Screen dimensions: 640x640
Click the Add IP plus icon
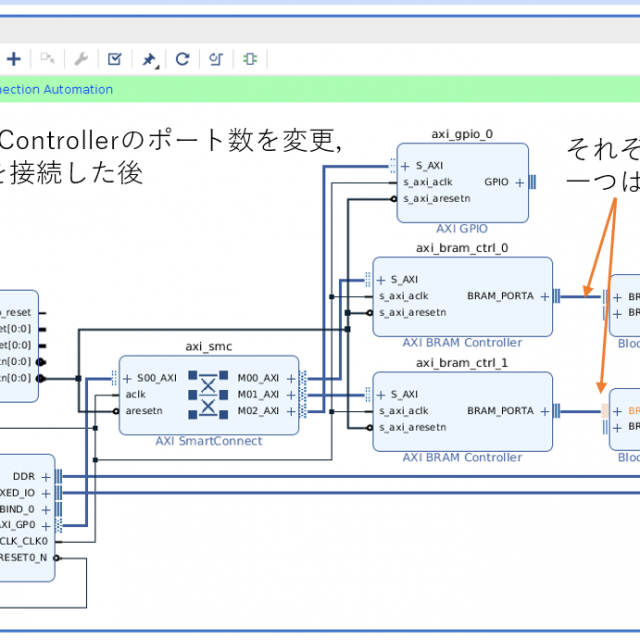pos(14,59)
